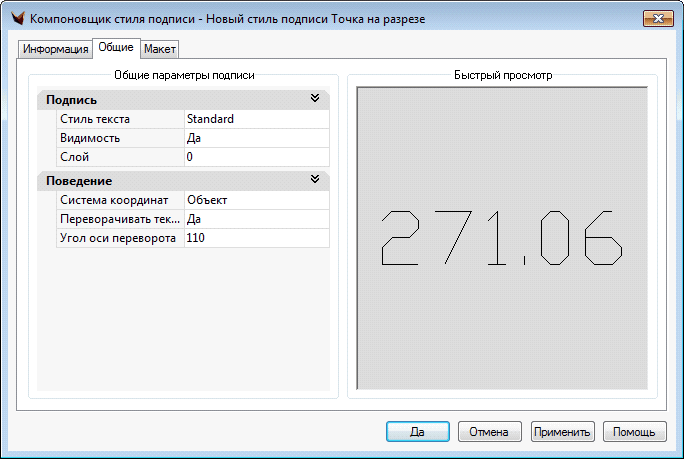This screenshot has width=684, height=459.
Task: Collapse the Подпись section chevron
Action: 314,99
